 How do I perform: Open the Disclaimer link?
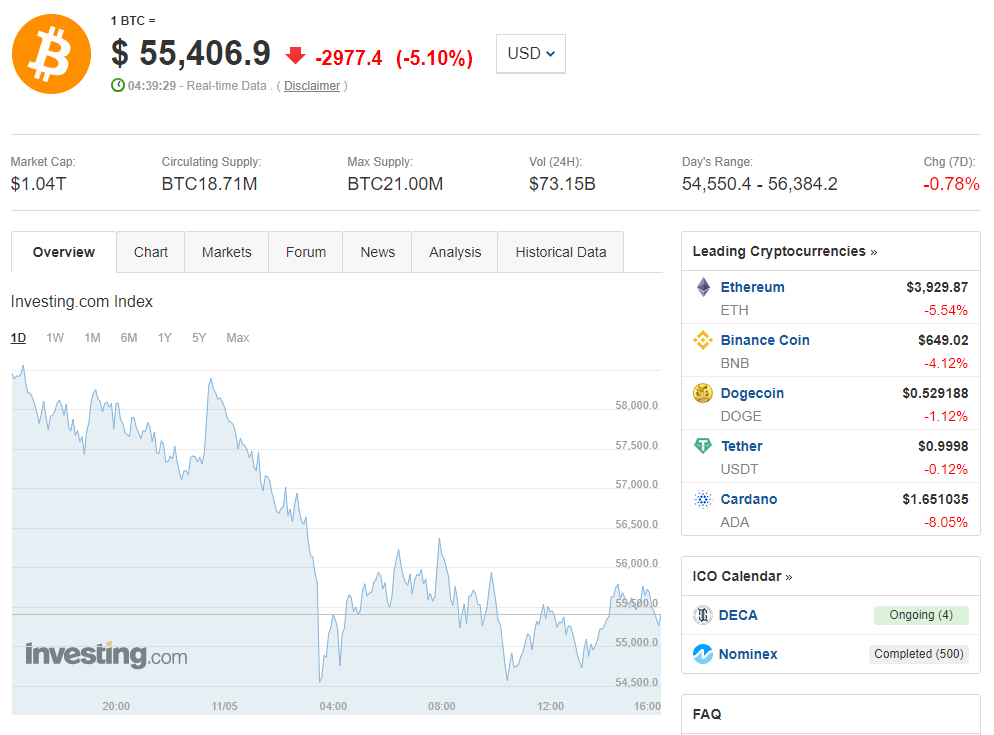(312, 86)
